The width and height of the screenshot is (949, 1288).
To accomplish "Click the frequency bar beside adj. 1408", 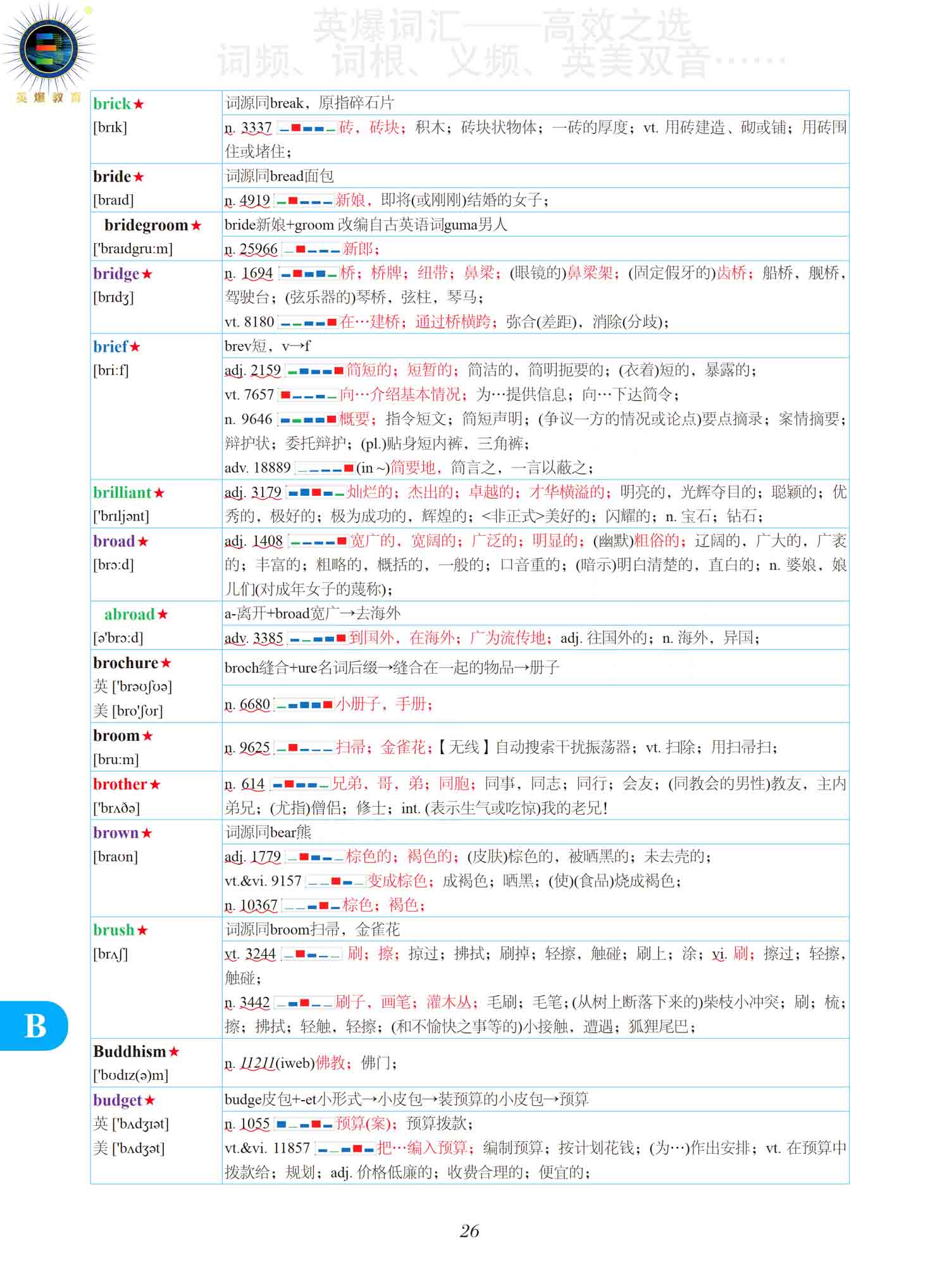I will (x=318, y=542).
